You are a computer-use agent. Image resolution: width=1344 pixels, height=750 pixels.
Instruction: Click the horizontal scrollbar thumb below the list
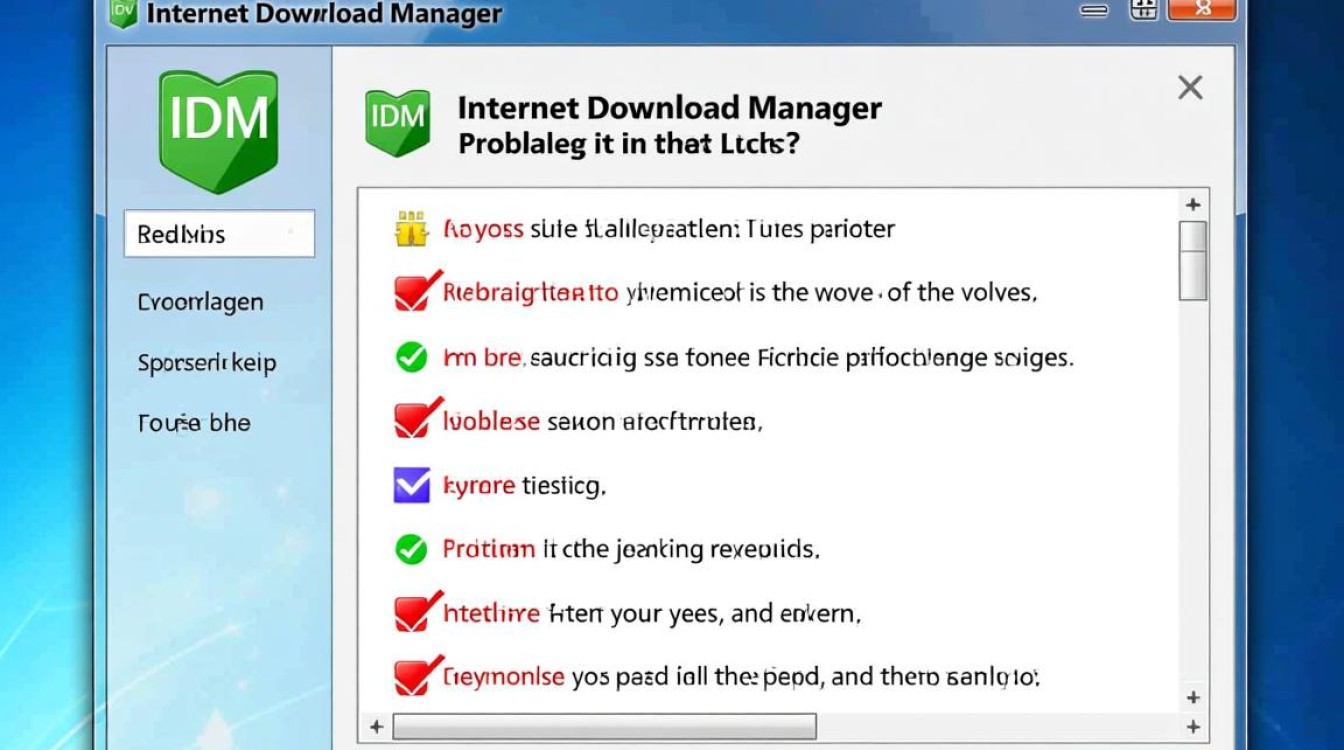click(604, 726)
